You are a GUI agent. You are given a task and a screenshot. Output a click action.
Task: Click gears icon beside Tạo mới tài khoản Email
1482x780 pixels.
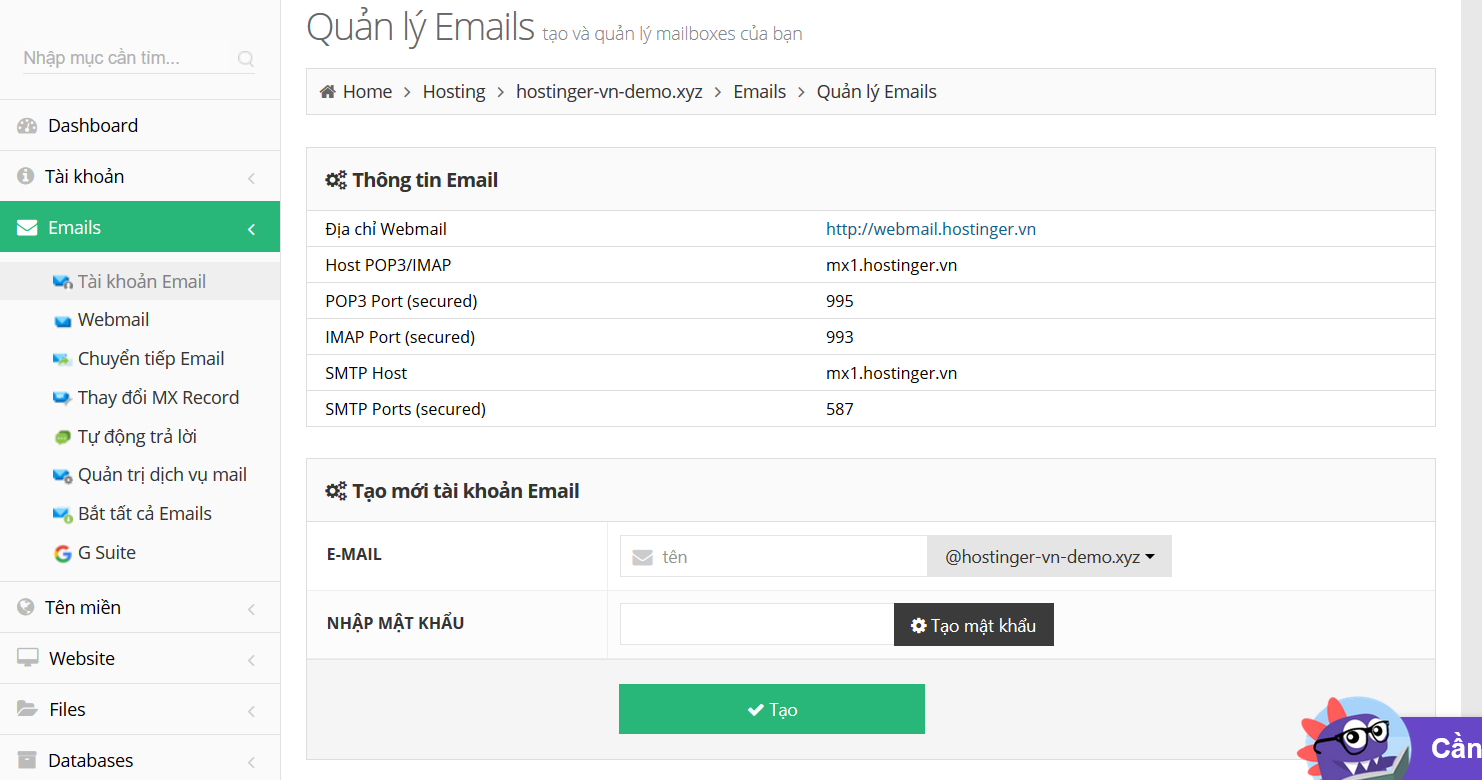coord(336,492)
